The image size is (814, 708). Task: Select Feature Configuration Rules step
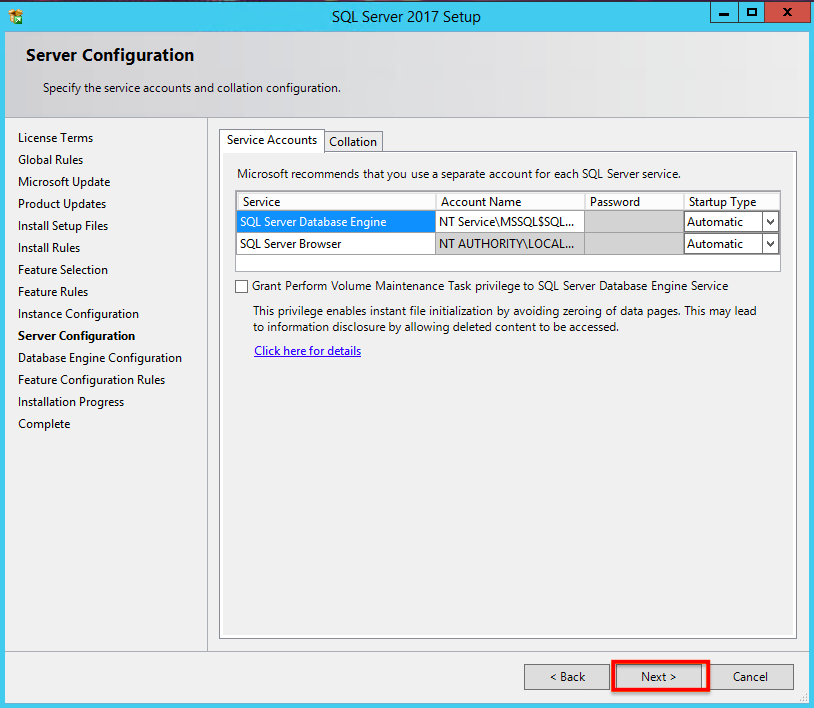point(91,380)
